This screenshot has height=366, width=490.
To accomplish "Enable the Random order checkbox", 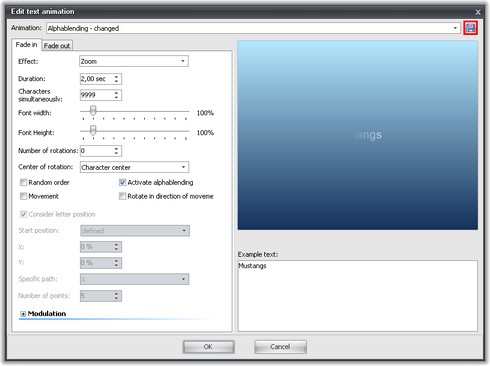I will tap(23, 182).
